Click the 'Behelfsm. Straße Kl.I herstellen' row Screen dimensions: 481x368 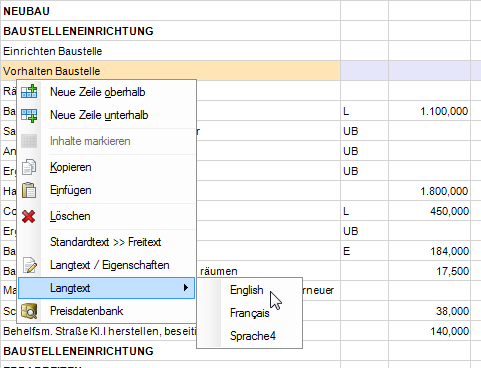[x=99, y=331]
